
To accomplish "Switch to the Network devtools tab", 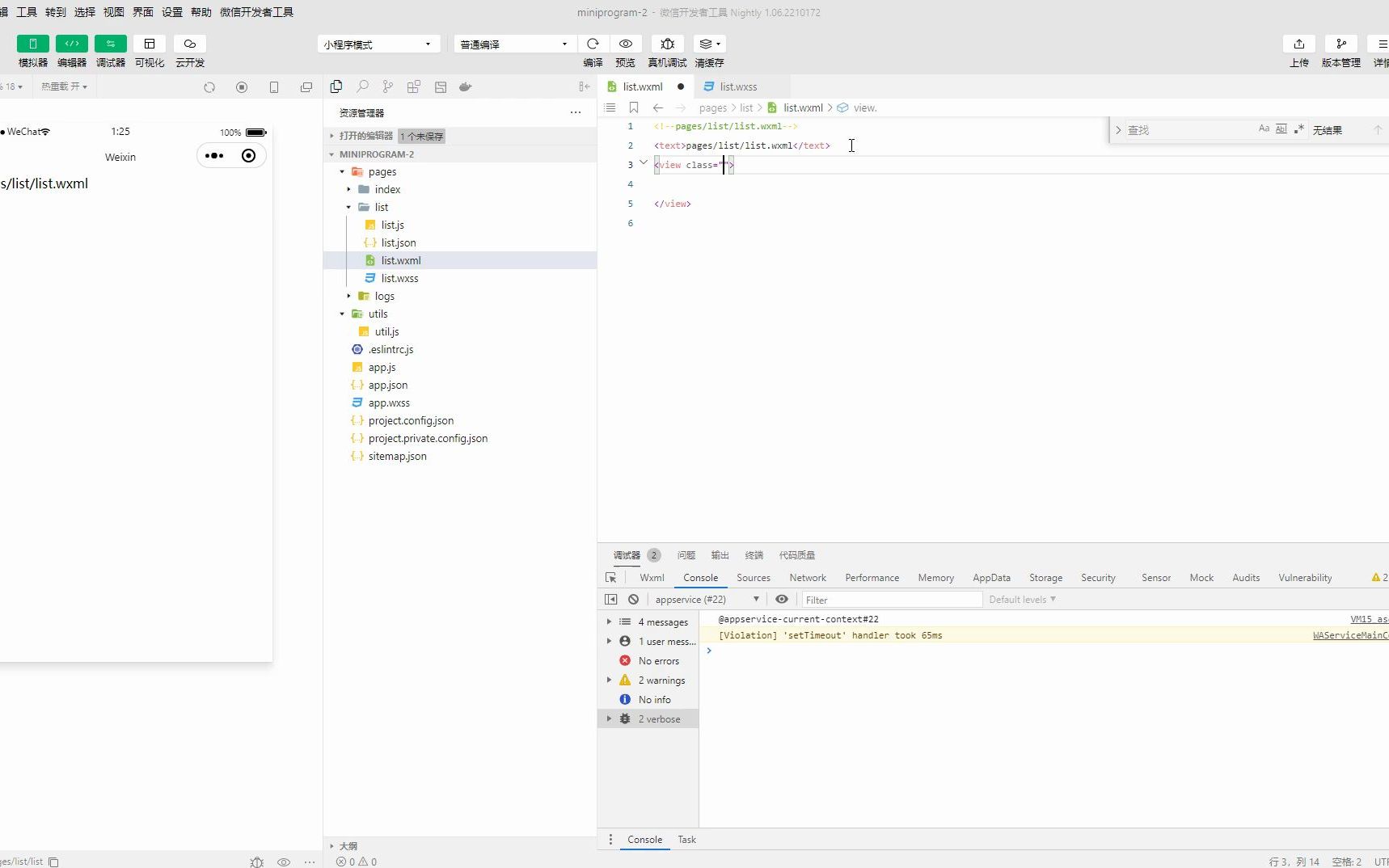I will click(808, 578).
